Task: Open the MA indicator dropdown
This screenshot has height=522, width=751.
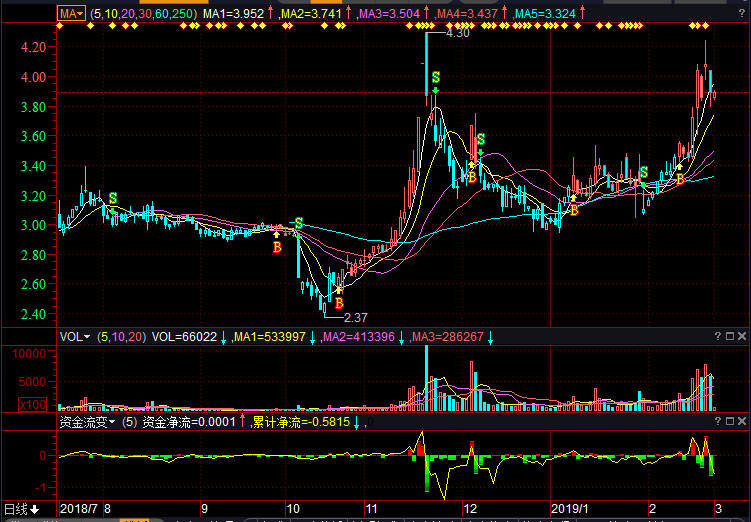Action: (70, 14)
